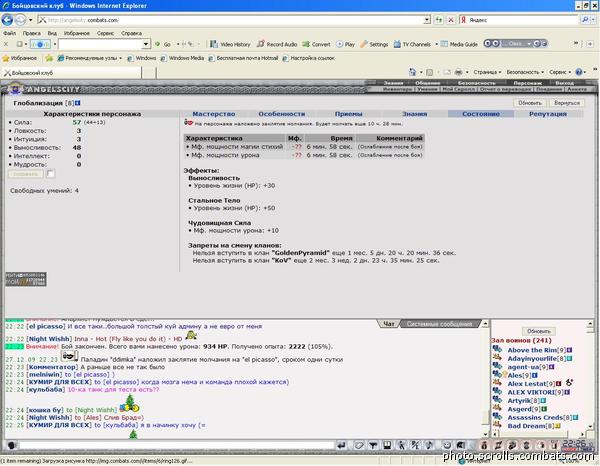This screenshot has height=466, width=600.
Task: Open Media Guide in the toolbar
Action: coord(459,44)
